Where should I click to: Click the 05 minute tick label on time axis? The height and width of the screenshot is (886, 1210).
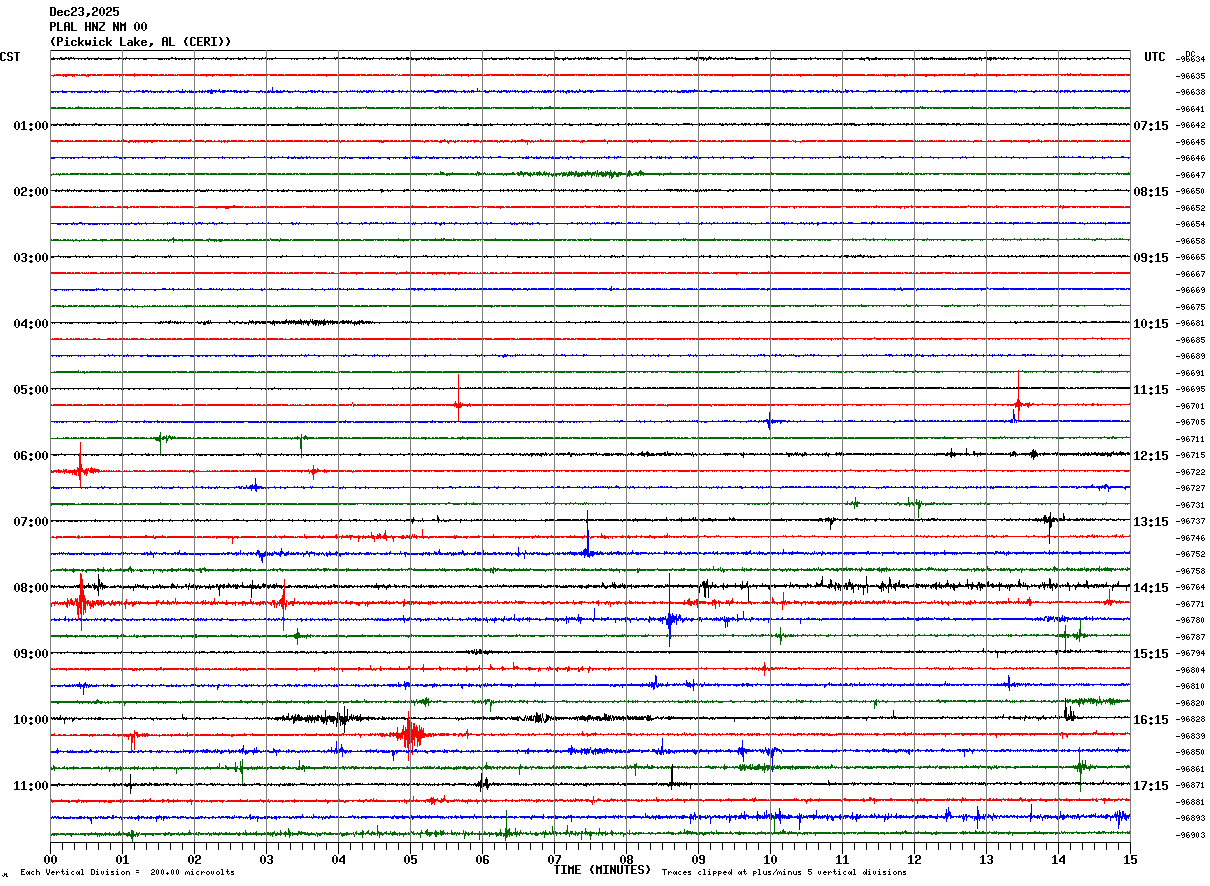410,859
